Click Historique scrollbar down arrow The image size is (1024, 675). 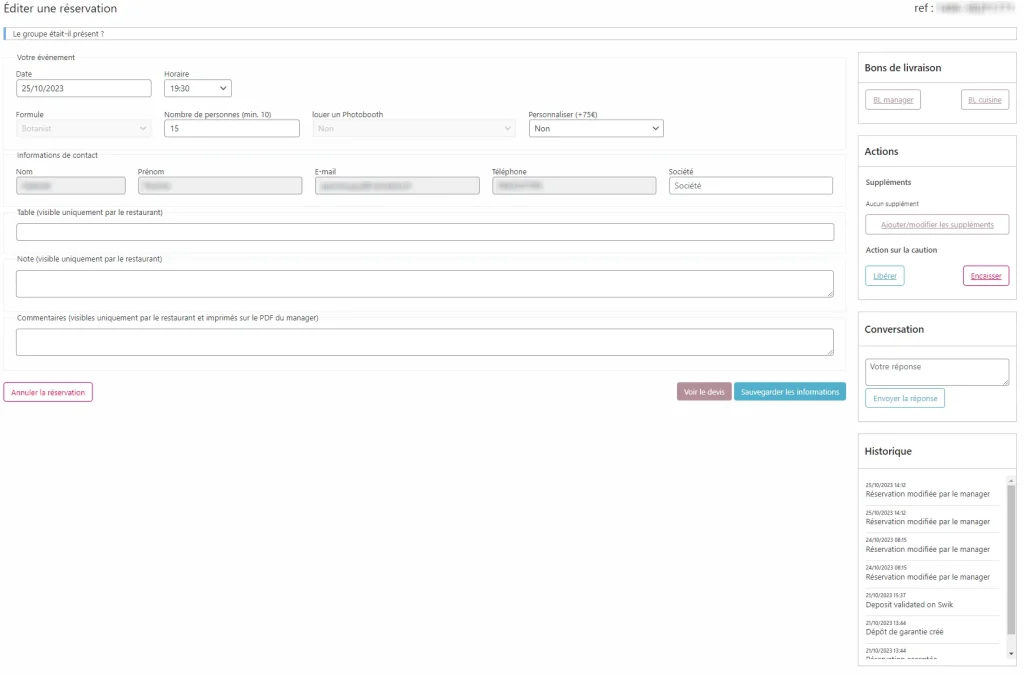(x=1011, y=654)
